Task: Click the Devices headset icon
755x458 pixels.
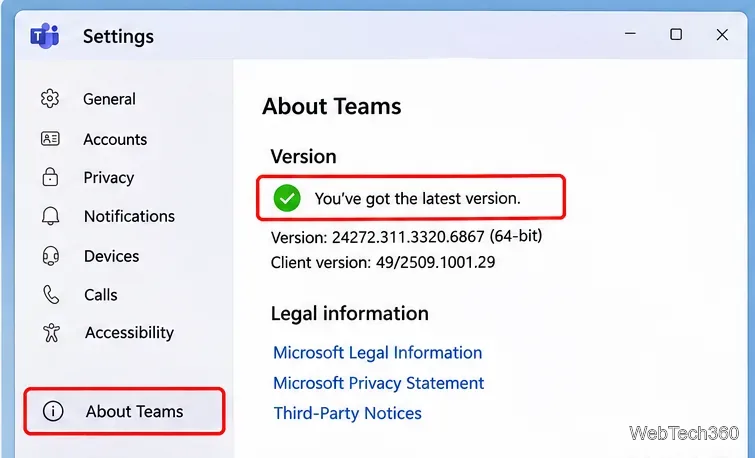Action: 51,256
